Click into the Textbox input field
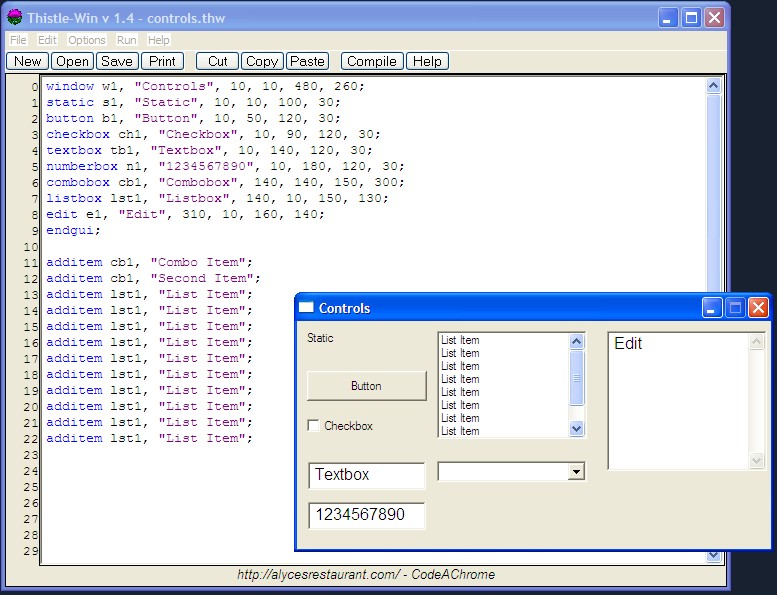 click(367, 476)
